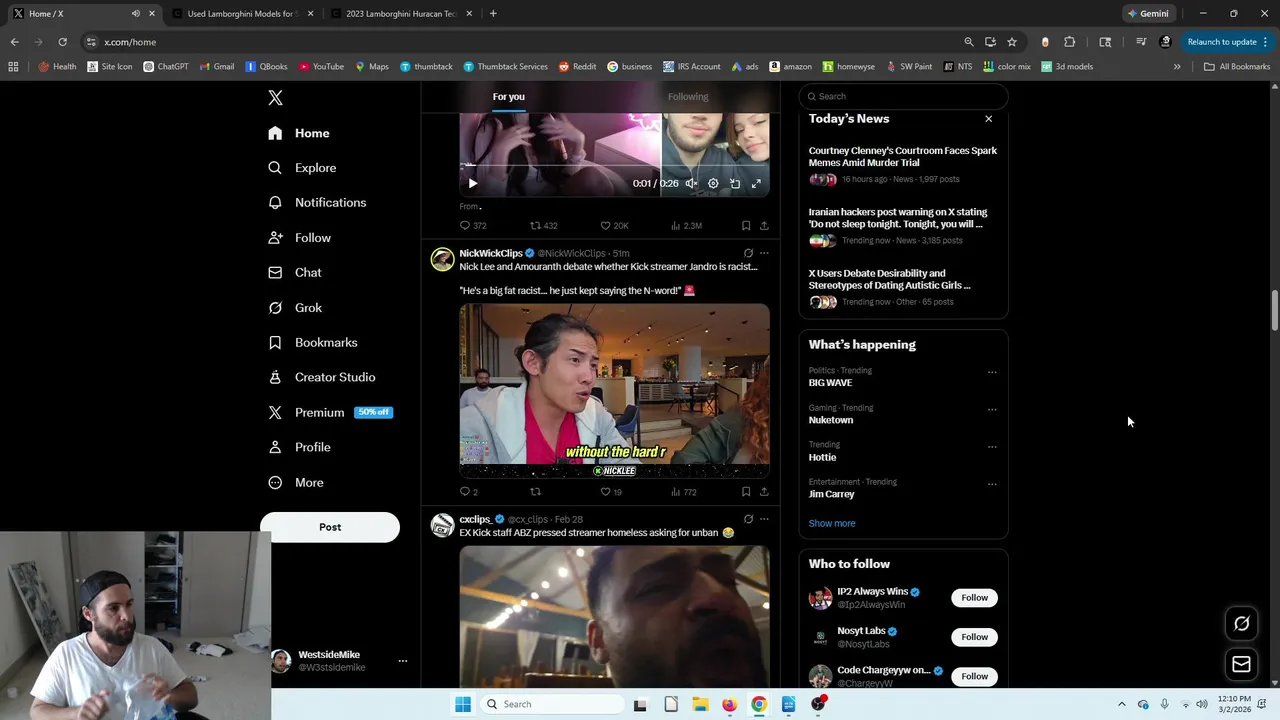Reply to the NickWickClips post
This screenshot has width=1280, height=720.
pyautogui.click(x=468, y=492)
